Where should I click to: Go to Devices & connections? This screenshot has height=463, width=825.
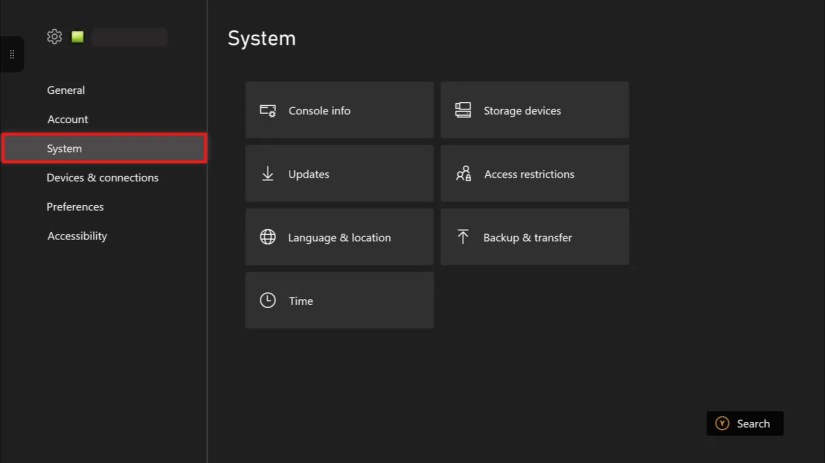tap(103, 178)
